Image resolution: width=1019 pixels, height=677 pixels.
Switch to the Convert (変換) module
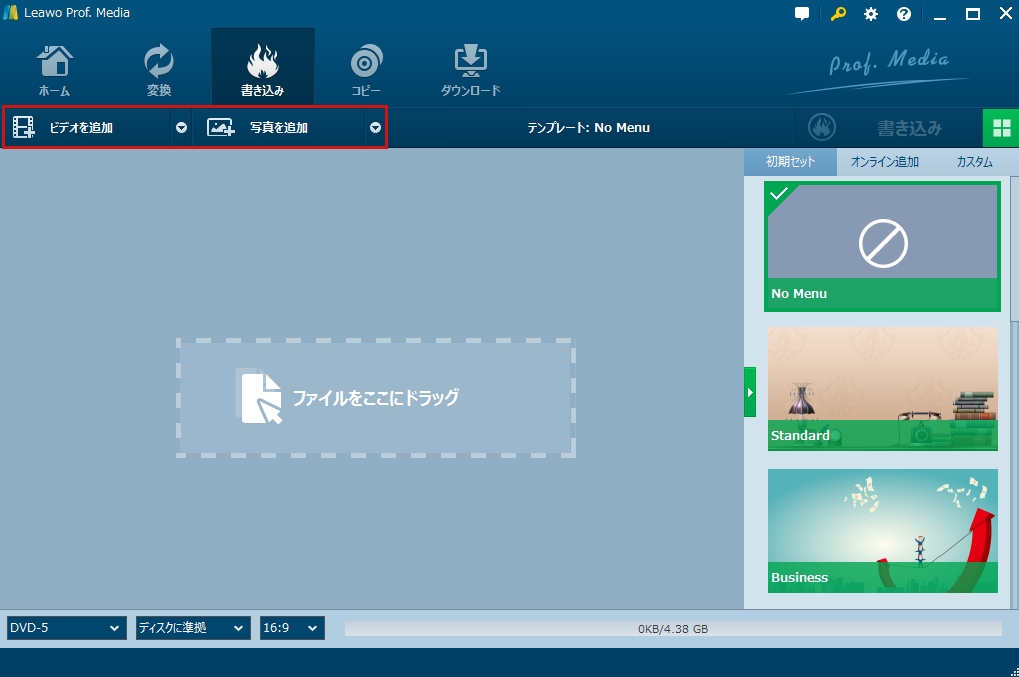point(158,70)
